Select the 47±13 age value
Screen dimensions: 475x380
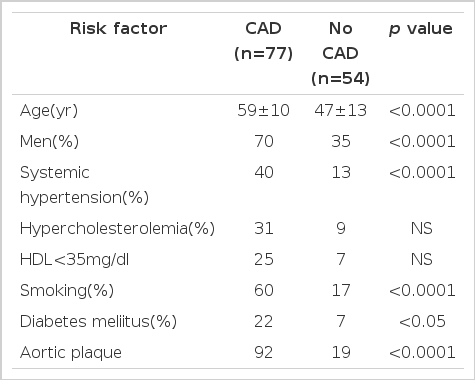tap(340, 110)
